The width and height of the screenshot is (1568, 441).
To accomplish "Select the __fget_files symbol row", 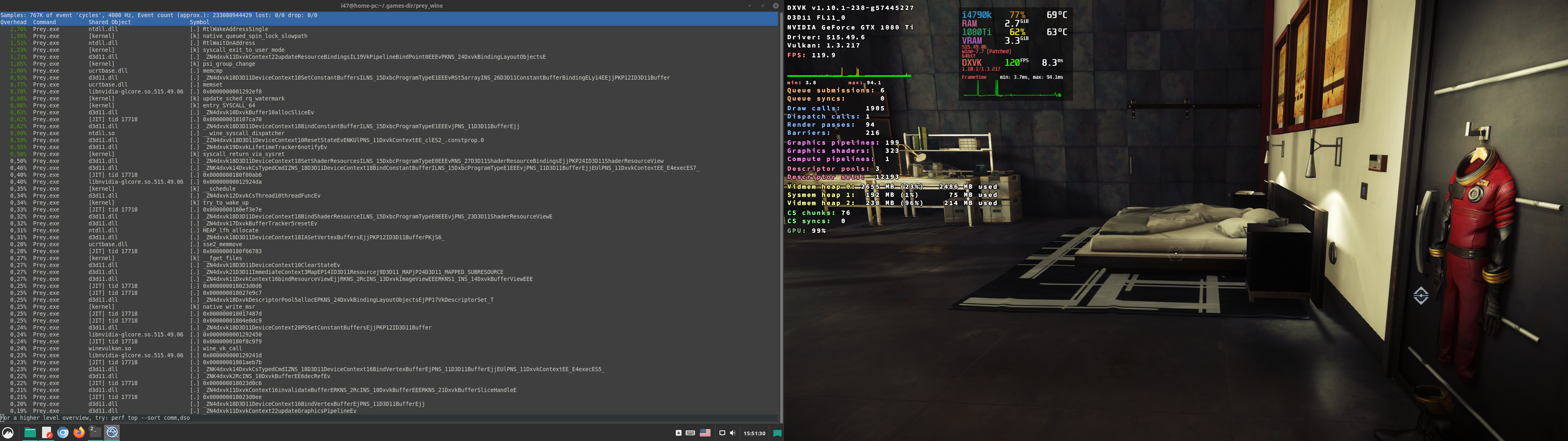I will tap(390, 258).
